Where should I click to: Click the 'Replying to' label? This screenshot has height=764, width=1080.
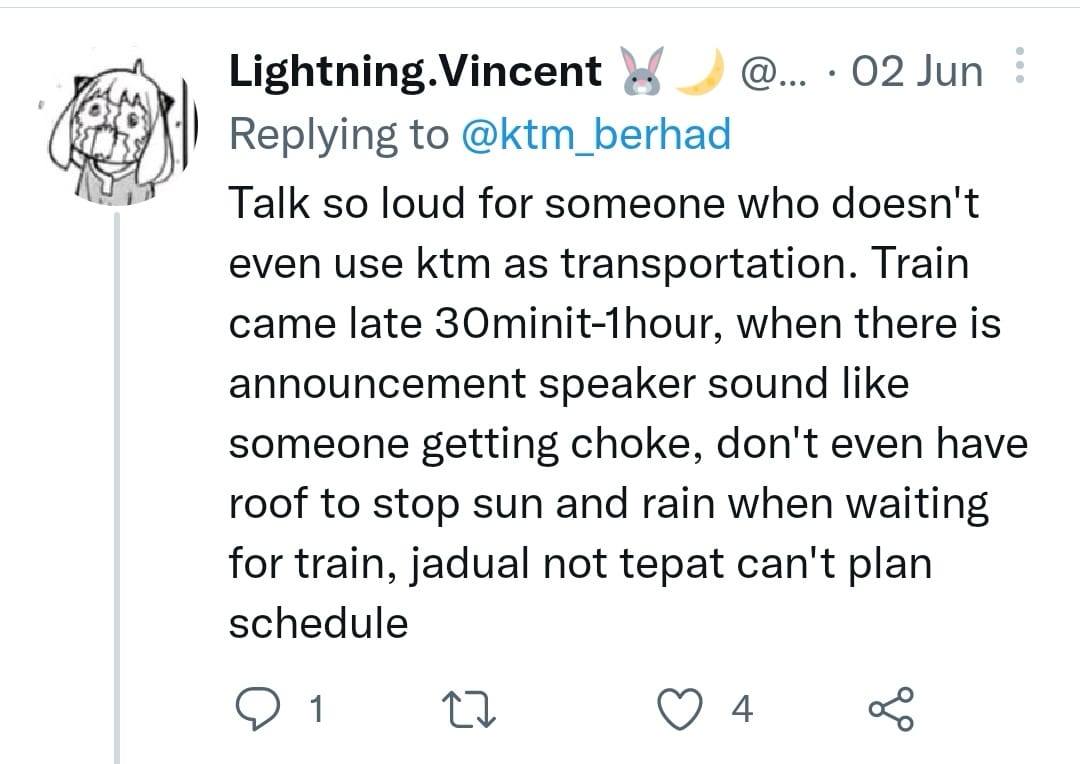click(339, 134)
